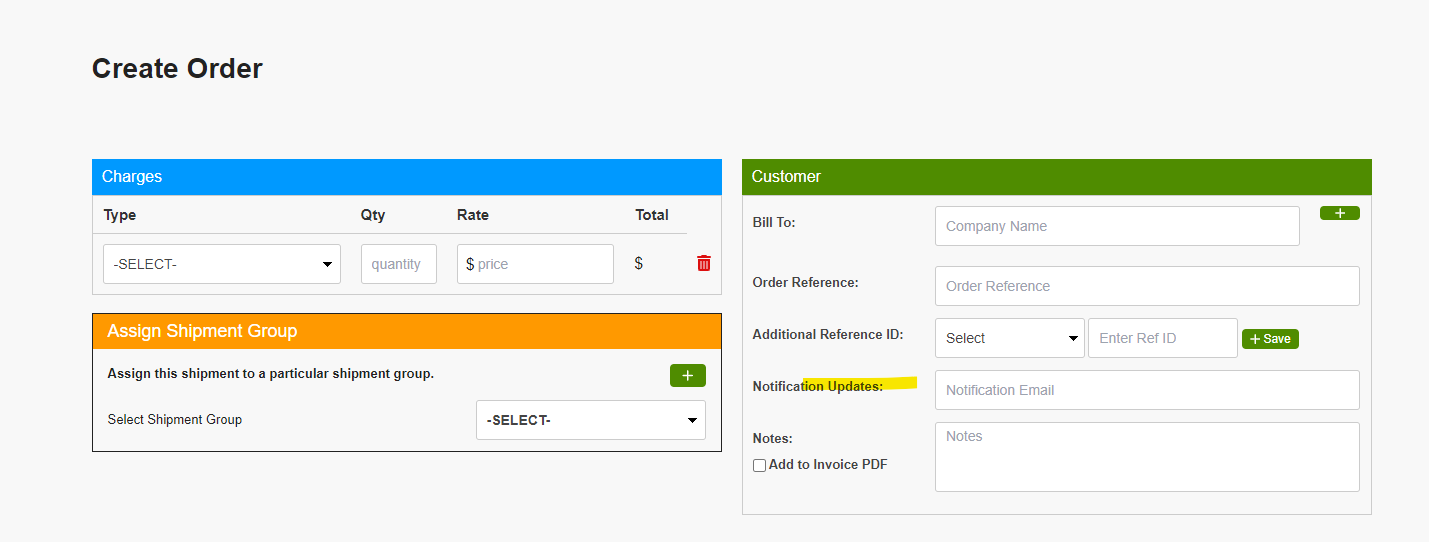The width and height of the screenshot is (1429, 542).
Task: Open the charge Type dropdown
Action: coord(222,264)
